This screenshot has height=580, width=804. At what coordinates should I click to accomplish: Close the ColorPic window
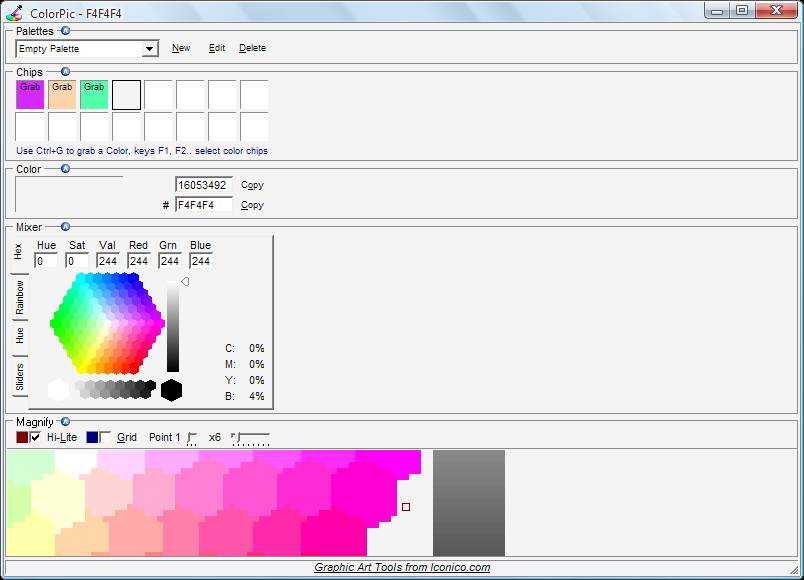click(x=776, y=11)
